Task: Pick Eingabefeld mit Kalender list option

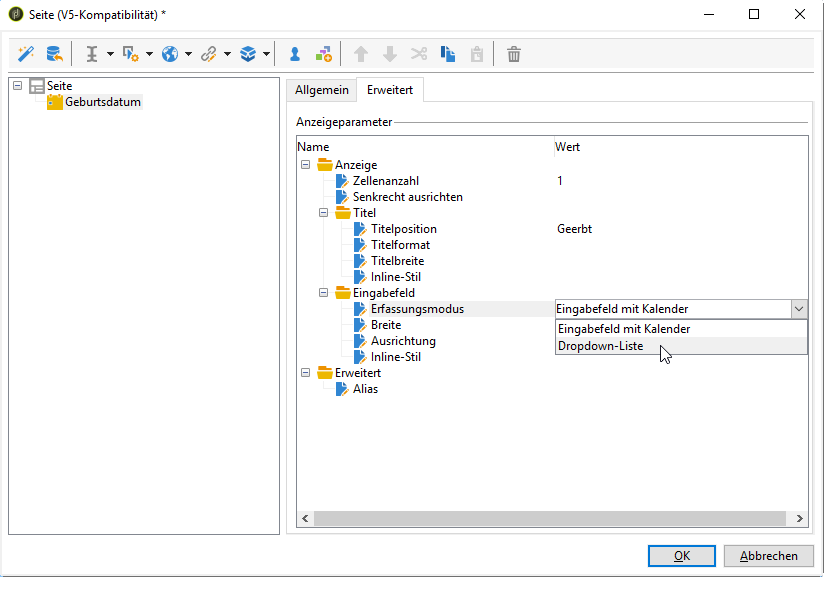Action: click(x=623, y=329)
